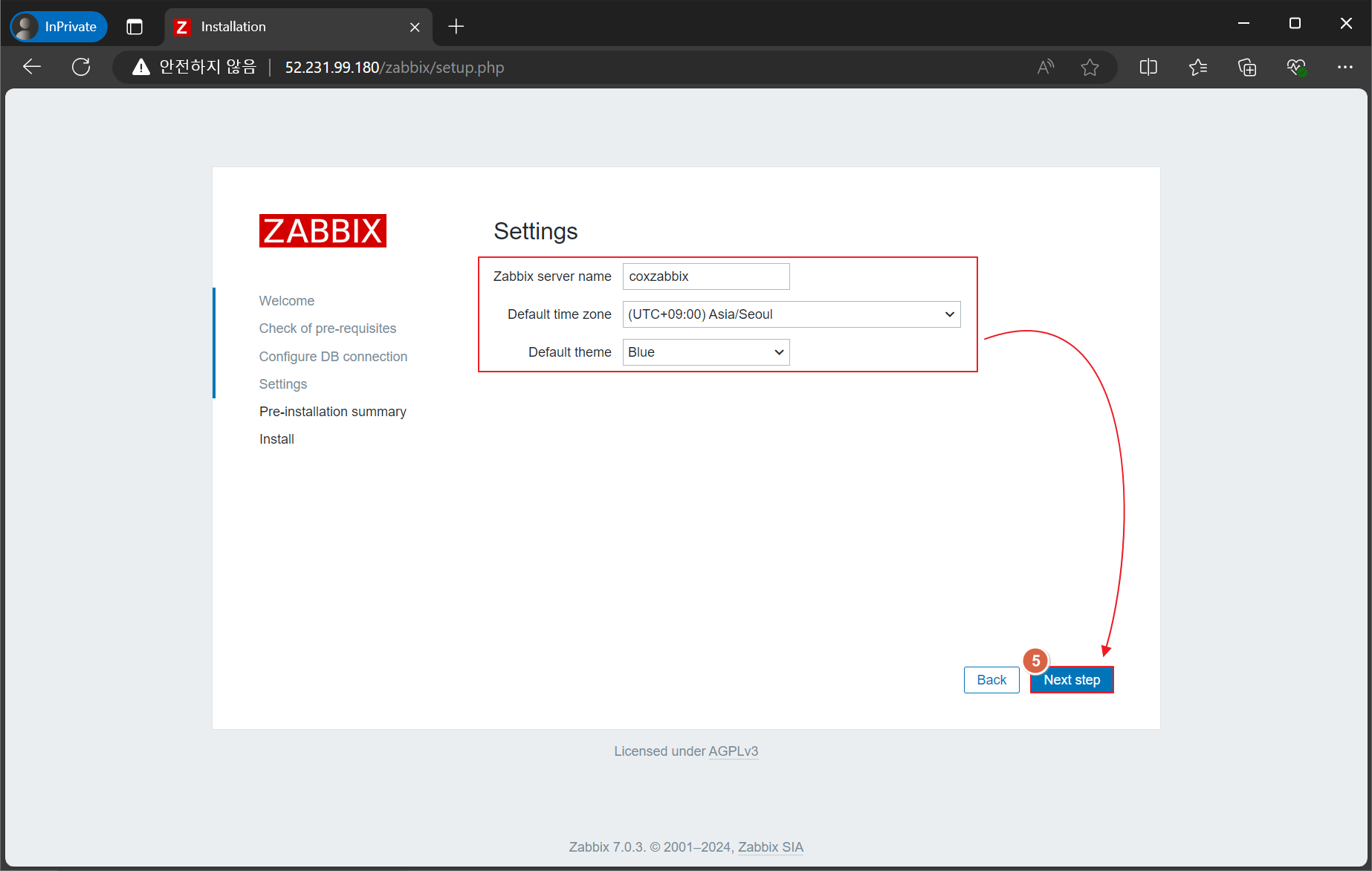Open the Zabbix SIA link
This screenshot has height=871, width=1372.
coord(771,847)
